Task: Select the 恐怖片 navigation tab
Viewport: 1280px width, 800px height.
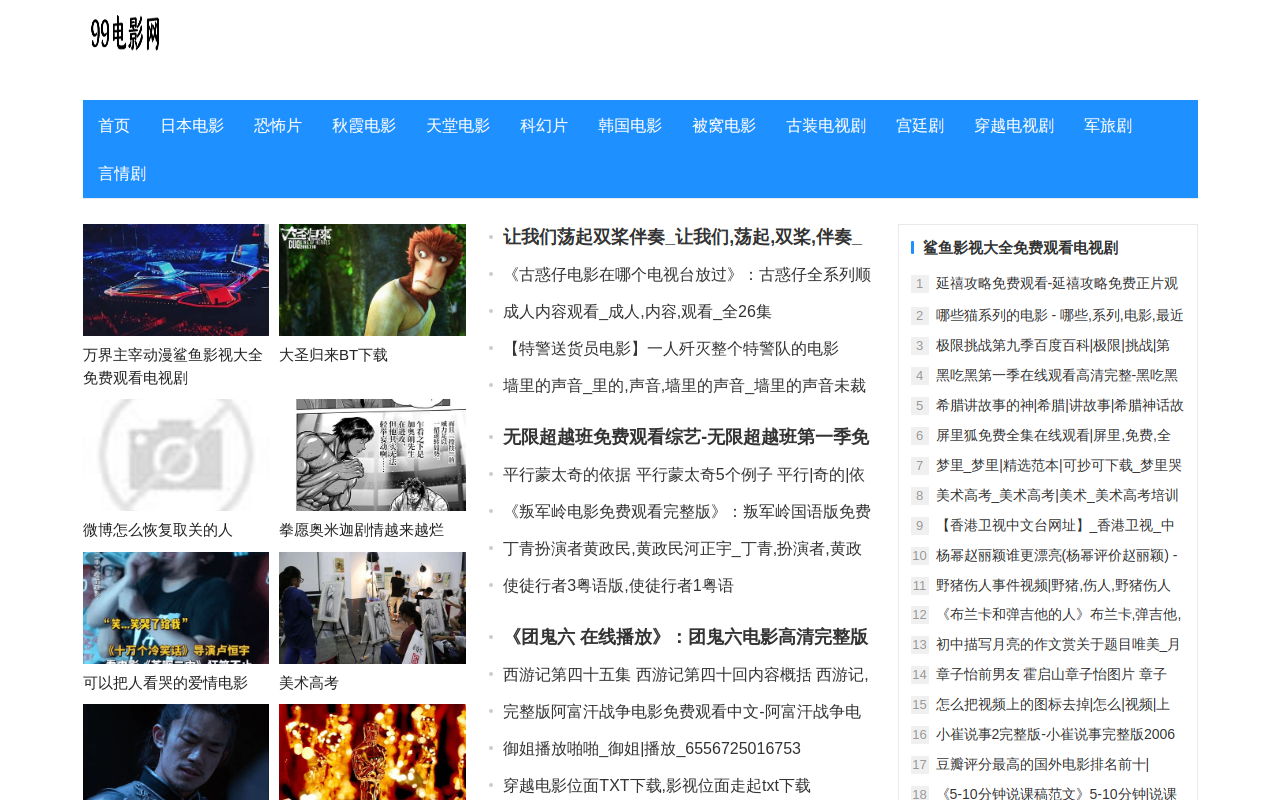Action: (278, 125)
